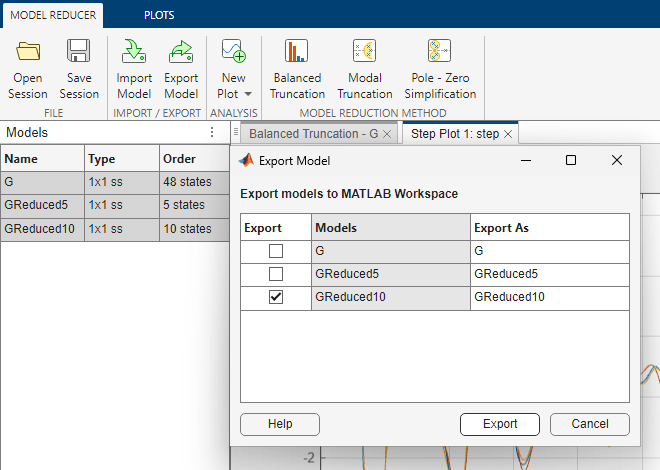Open Help for the Export Model dialog
660x470 pixels.
coord(280,424)
